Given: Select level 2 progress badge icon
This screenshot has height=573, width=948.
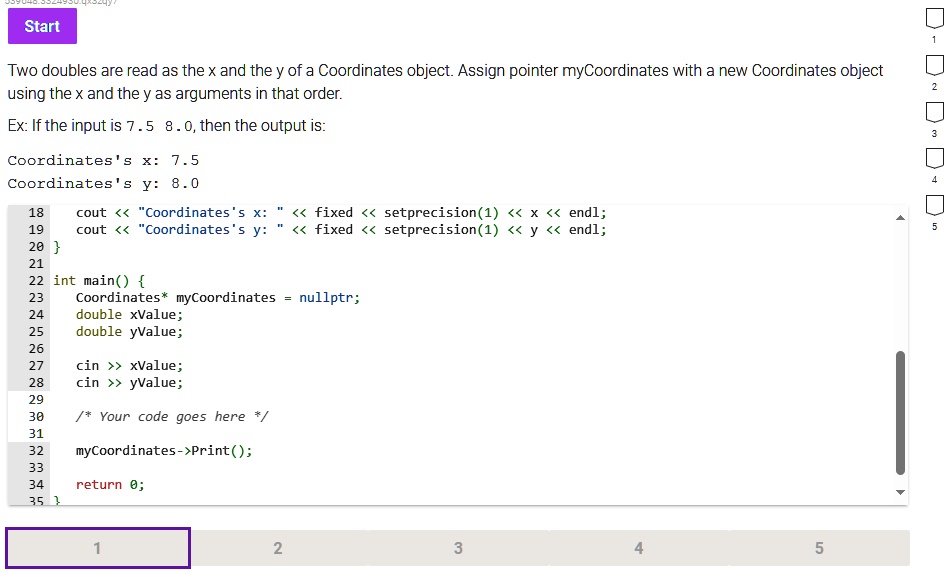Looking at the screenshot, I should tap(935, 65).
